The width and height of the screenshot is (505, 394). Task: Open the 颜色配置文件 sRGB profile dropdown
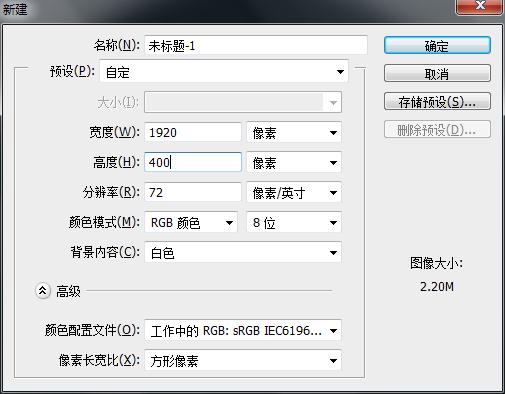click(243, 331)
